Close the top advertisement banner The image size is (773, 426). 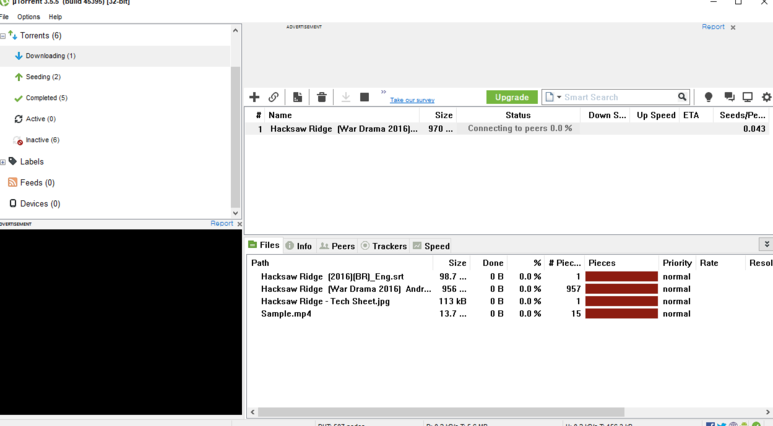tap(733, 27)
